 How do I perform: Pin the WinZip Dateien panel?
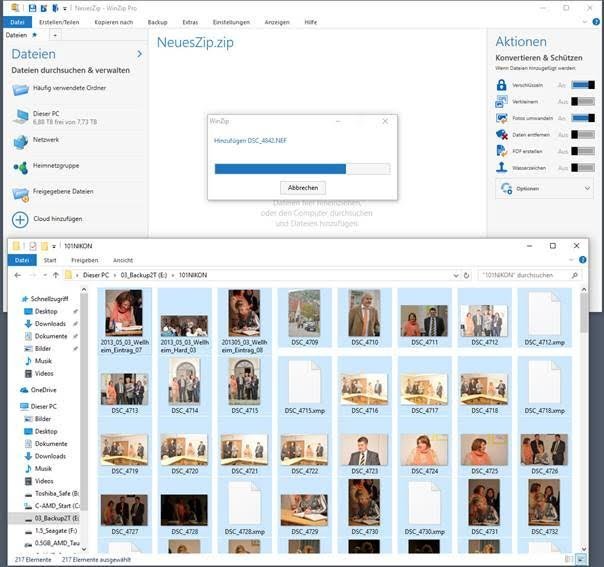coord(34,35)
